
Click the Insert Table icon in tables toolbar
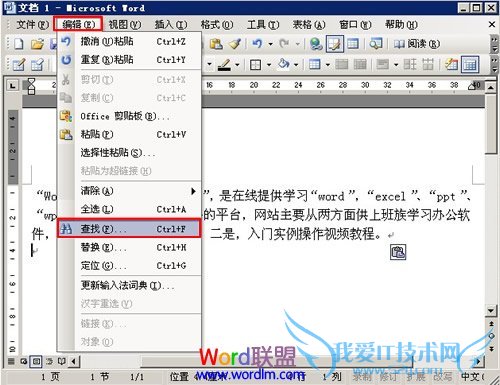click(x=315, y=64)
